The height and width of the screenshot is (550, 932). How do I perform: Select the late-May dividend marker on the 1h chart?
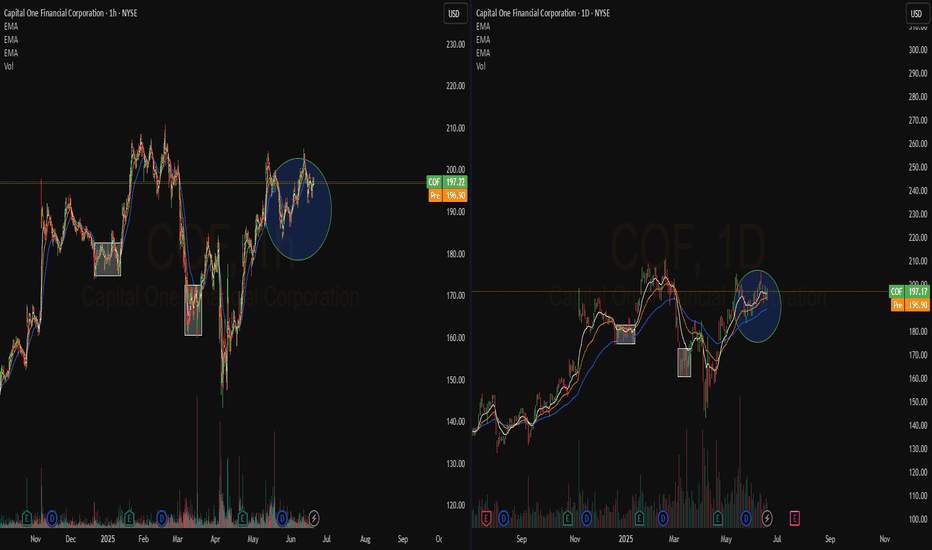[x=282, y=518]
